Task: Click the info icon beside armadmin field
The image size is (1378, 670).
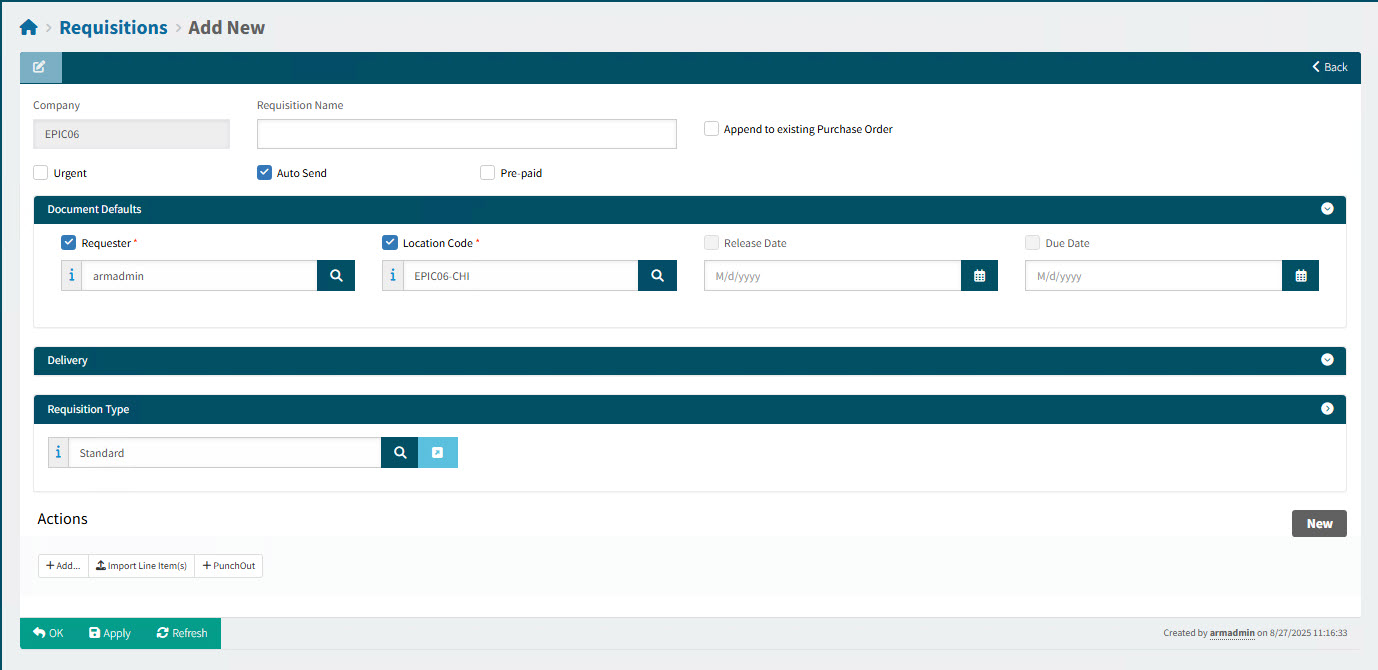Action: tap(71, 275)
